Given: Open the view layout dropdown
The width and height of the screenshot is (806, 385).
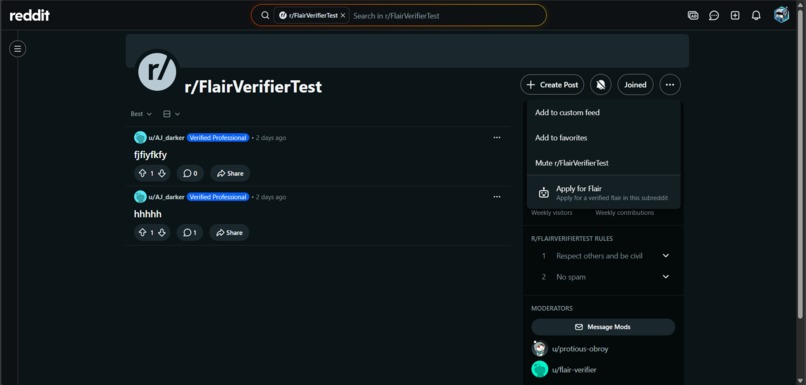Looking at the screenshot, I should [171, 114].
